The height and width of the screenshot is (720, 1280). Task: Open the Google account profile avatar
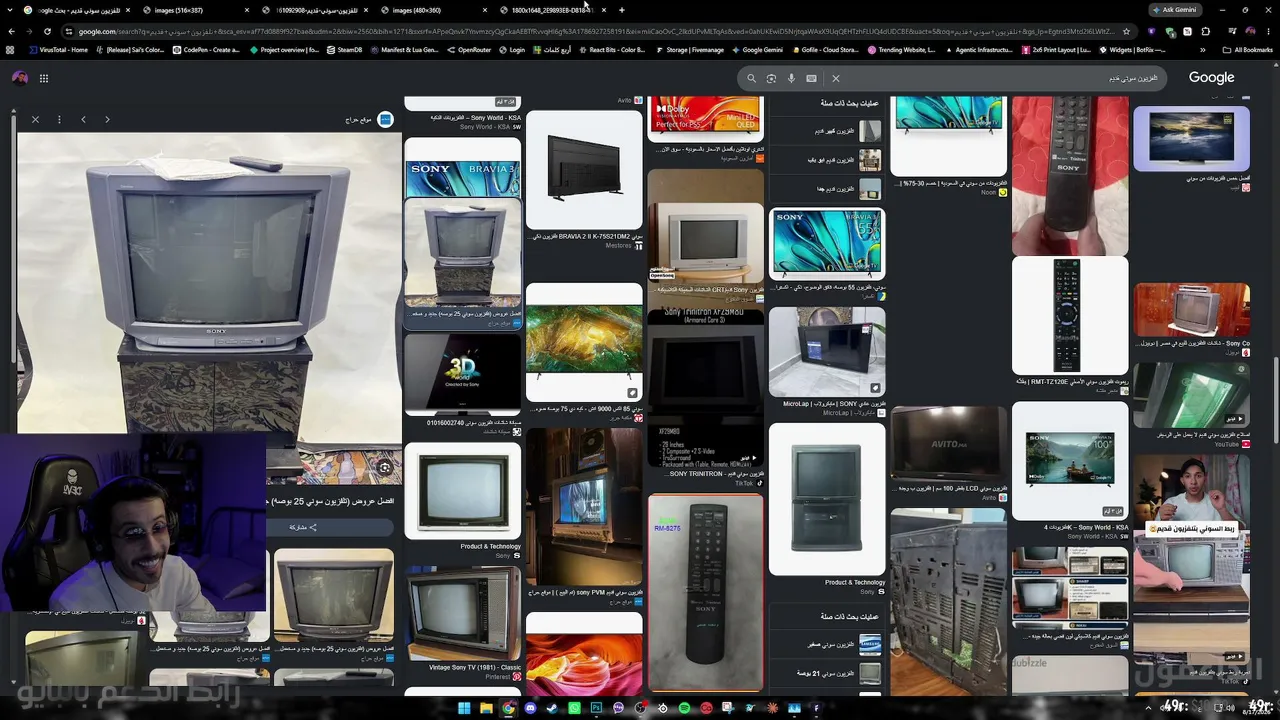(x=19, y=78)
